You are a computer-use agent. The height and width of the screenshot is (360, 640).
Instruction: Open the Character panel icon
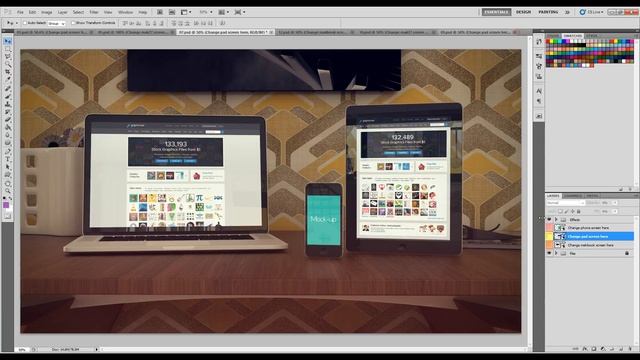pyautogui.click(x=539, y=91)
